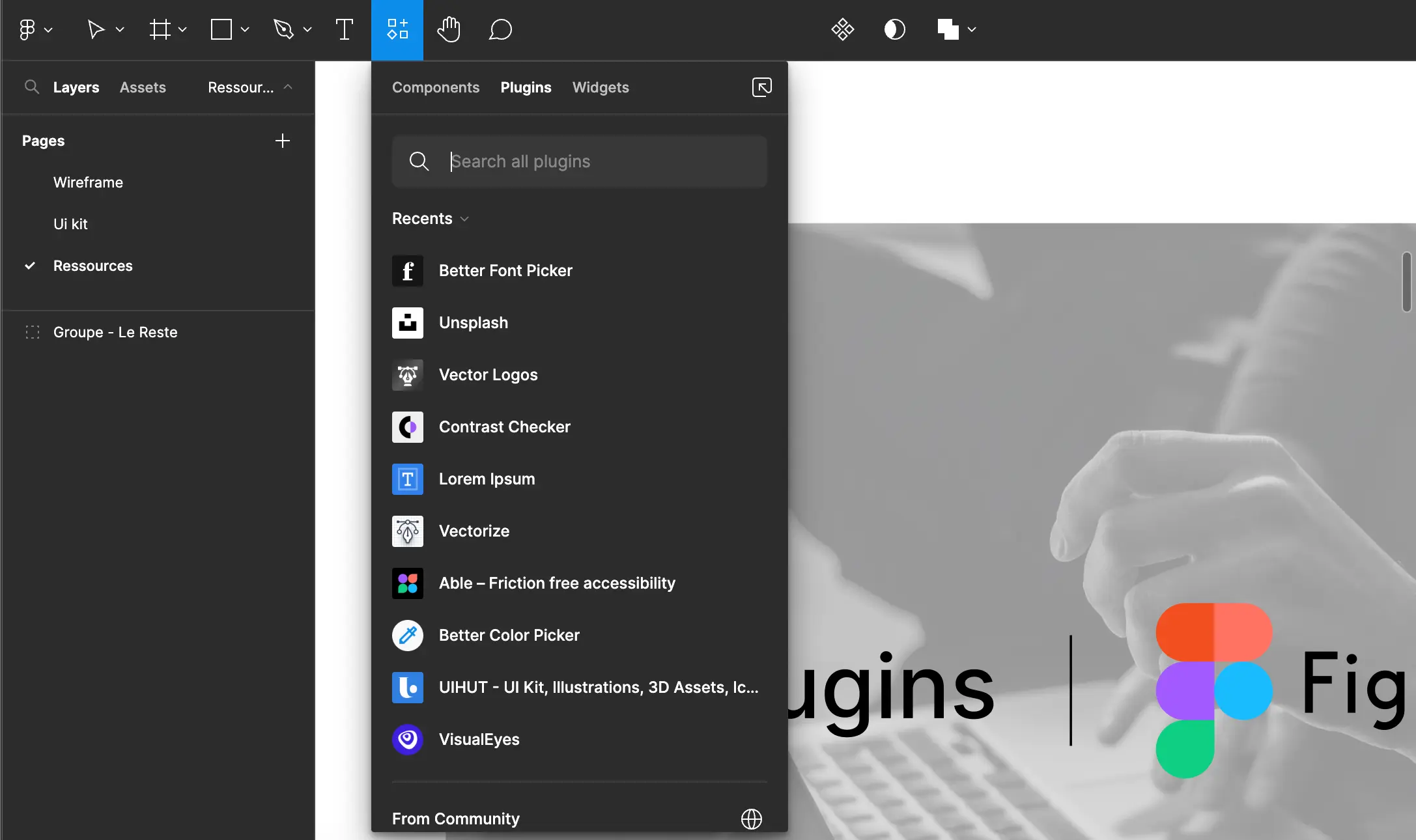Select the Comment tool
Viewport: 1416px width, 840px height.
tap(500, 29)
